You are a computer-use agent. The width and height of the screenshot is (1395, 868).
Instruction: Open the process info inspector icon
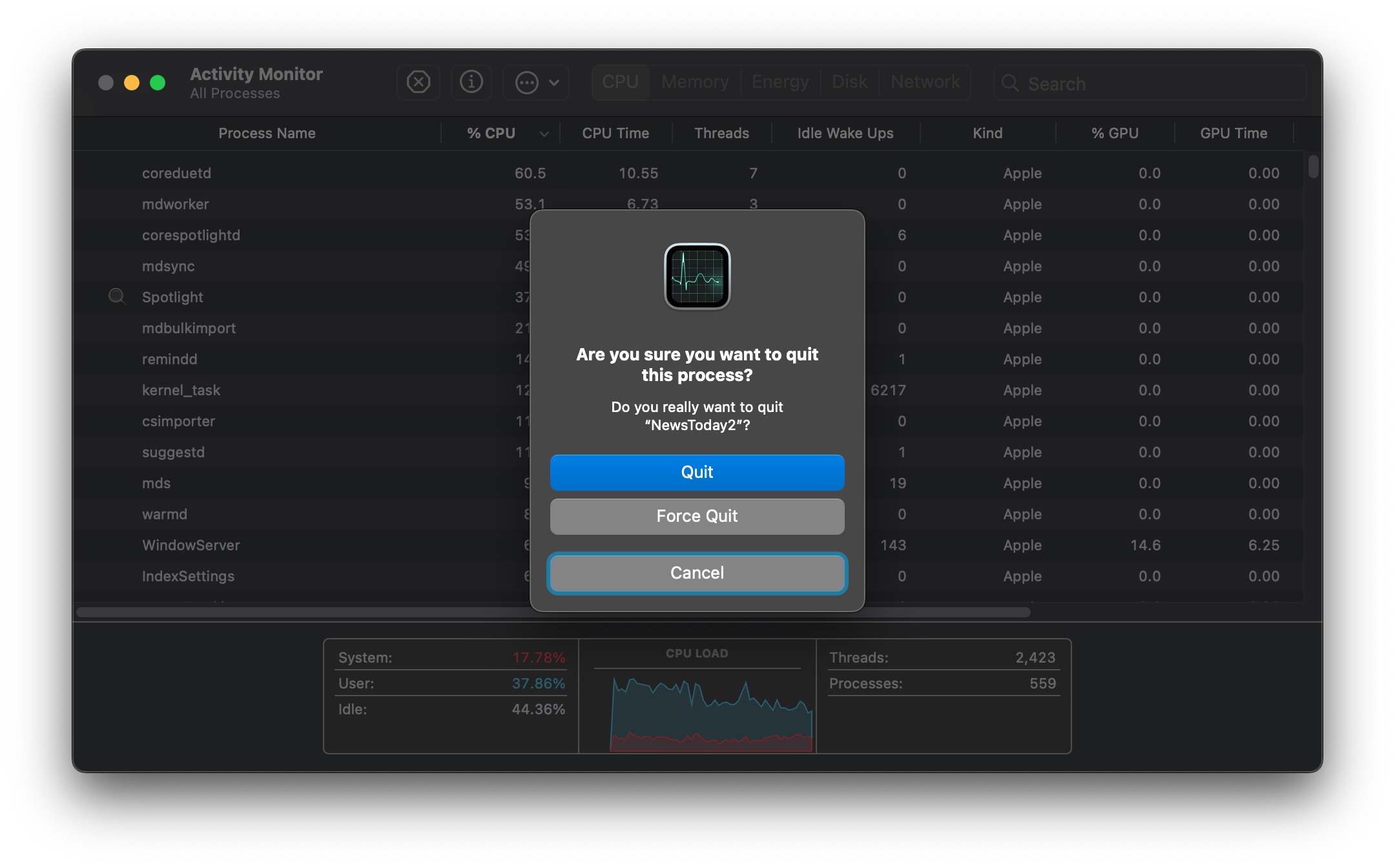coord(471,83)
